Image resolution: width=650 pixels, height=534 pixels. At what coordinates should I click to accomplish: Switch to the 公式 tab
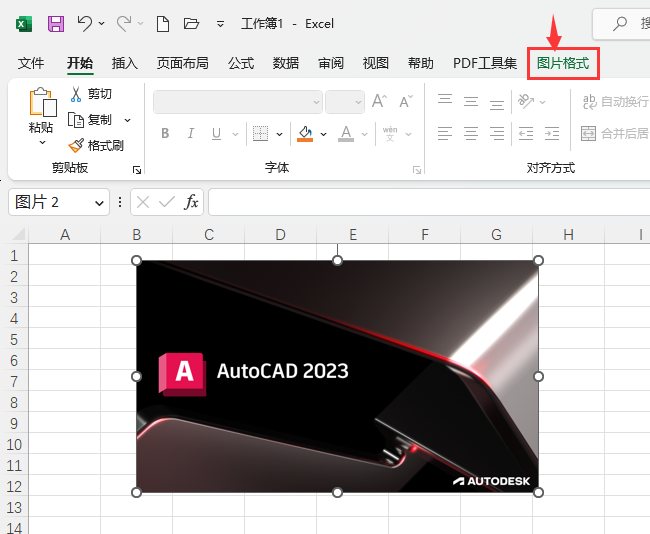tap(241, 63)
